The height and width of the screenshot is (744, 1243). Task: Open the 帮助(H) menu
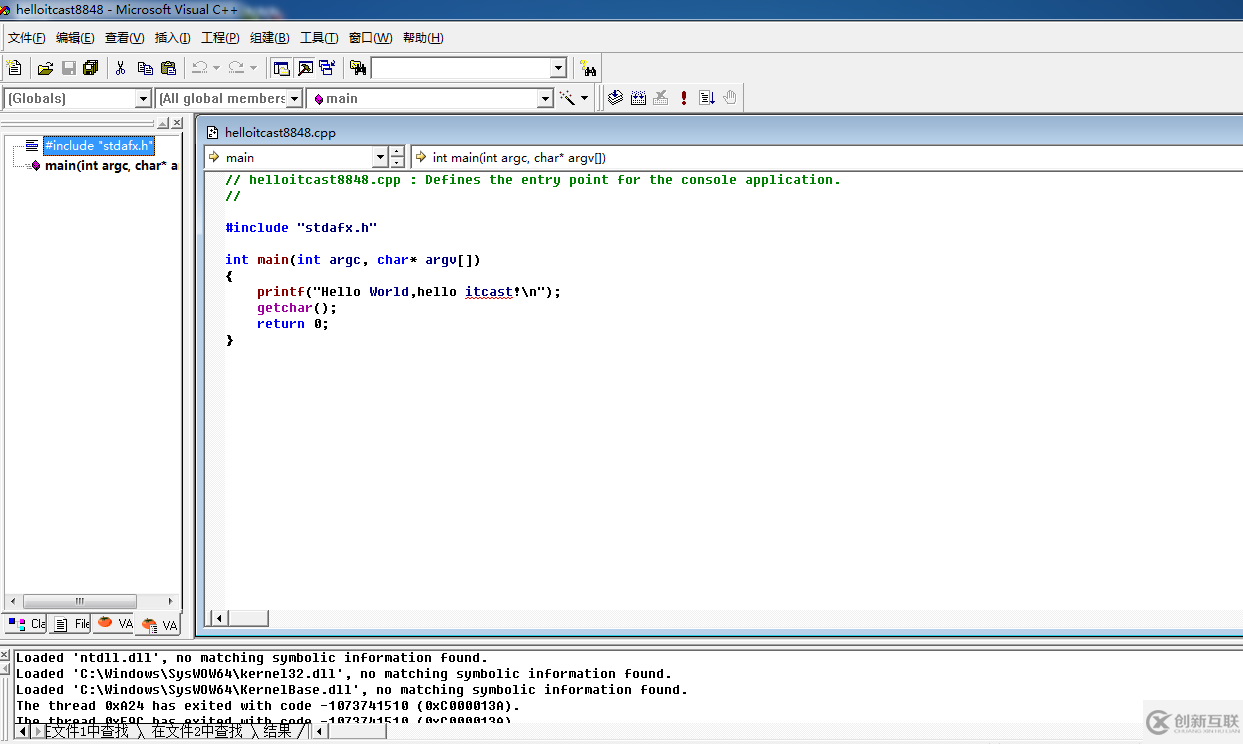click(x=423, y=38)
